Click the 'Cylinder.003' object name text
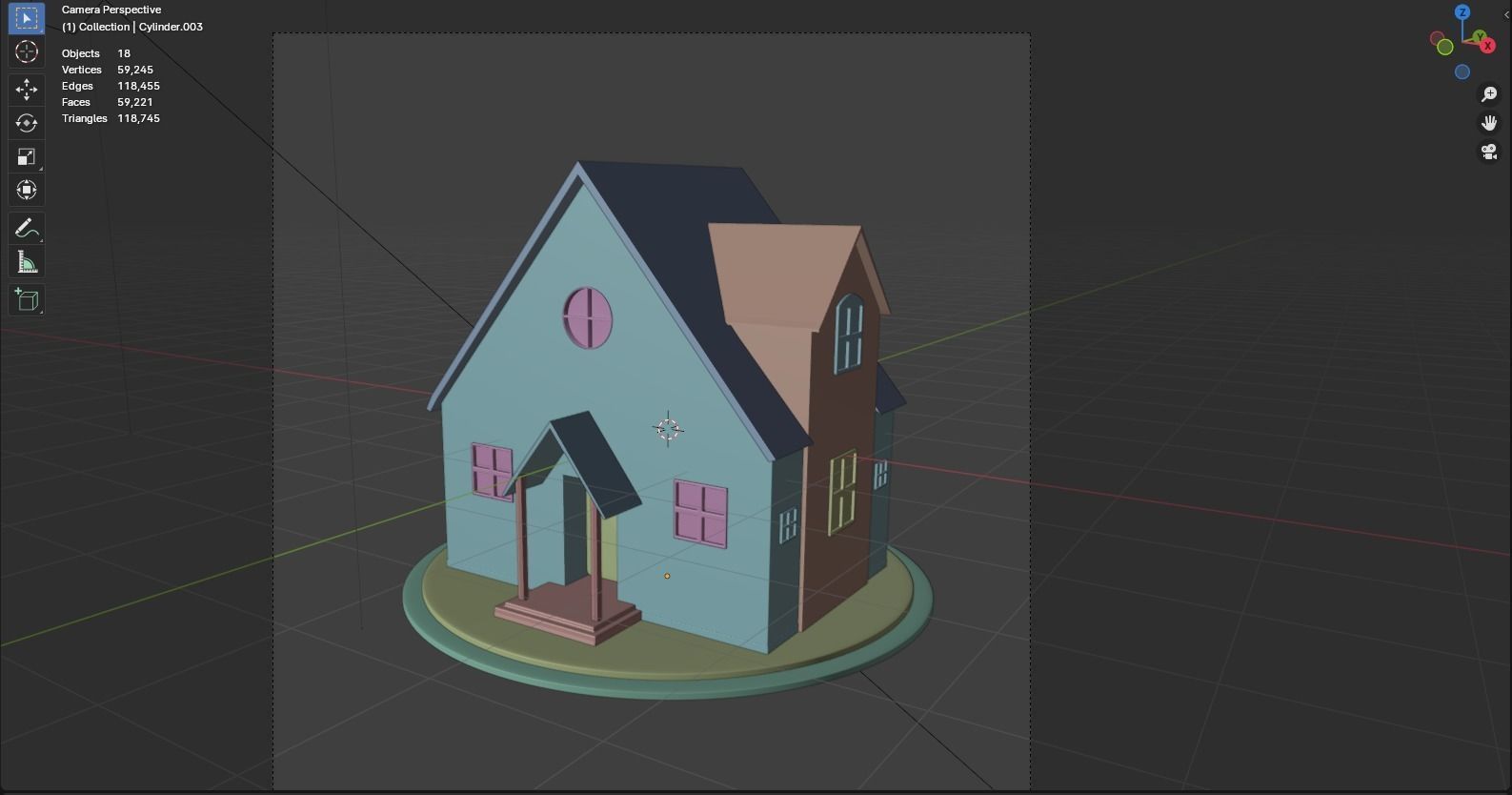 (x=171, y=27)
